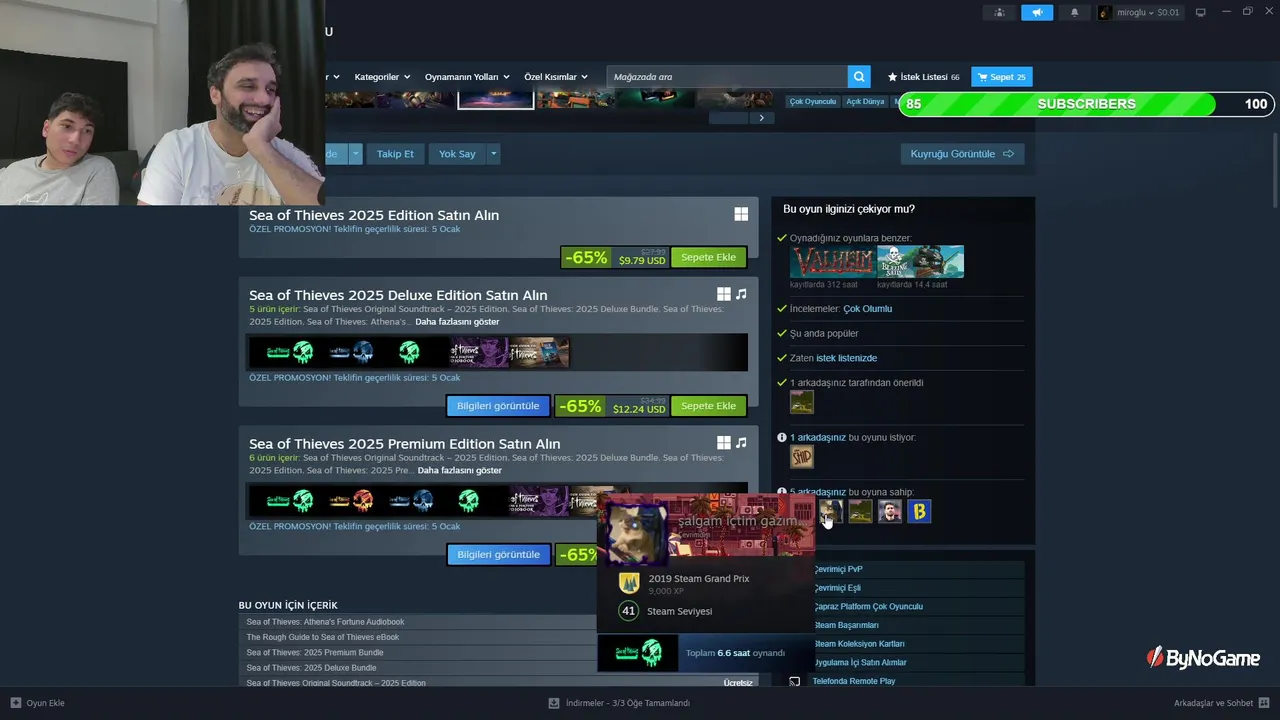The width and height of the screenshot is (1280, 720).
Task: Click the yellow B friend avatar
Action: click(919, 512)
